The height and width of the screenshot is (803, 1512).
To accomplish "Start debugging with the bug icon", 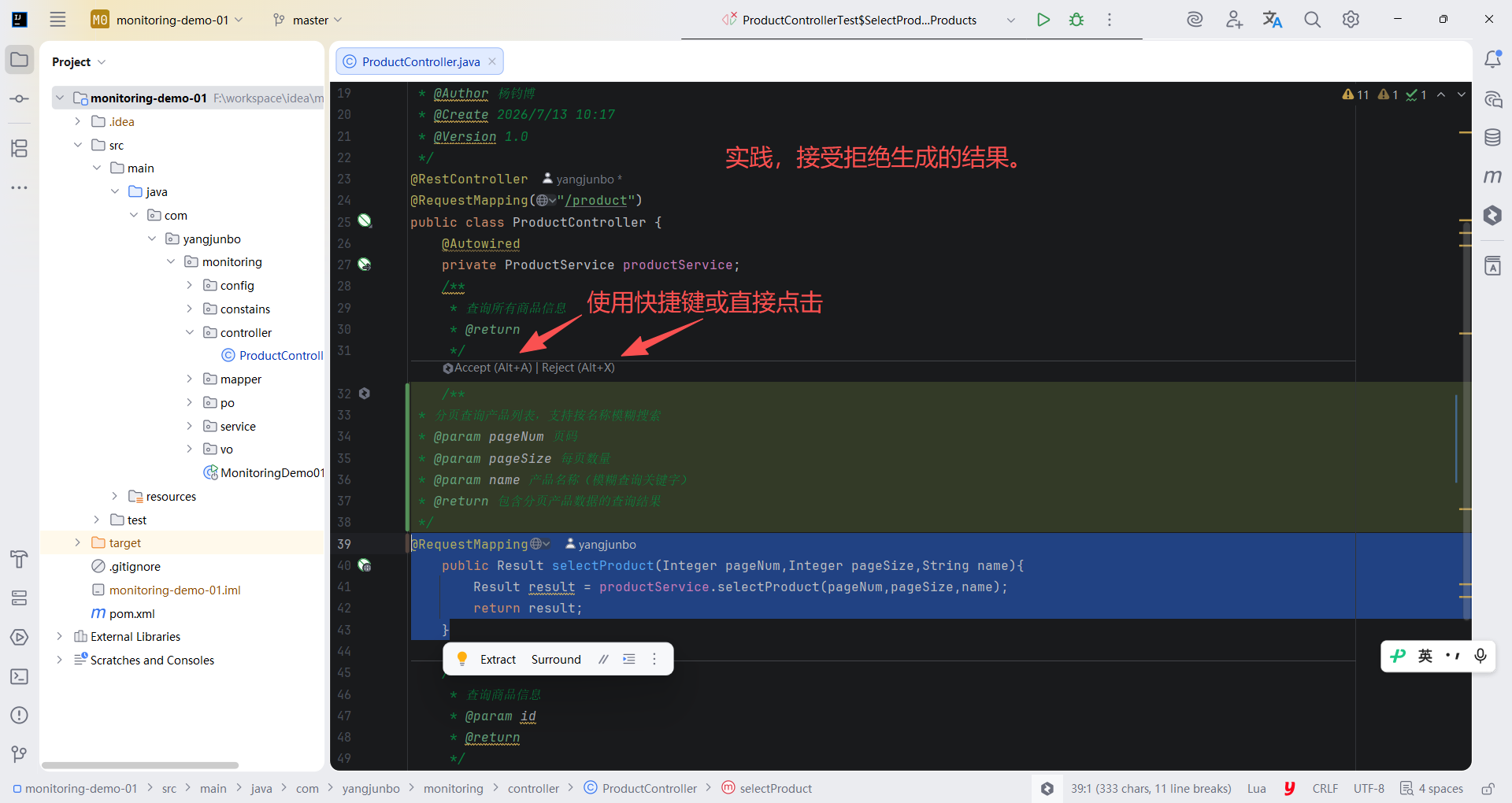I will 1077,20.
